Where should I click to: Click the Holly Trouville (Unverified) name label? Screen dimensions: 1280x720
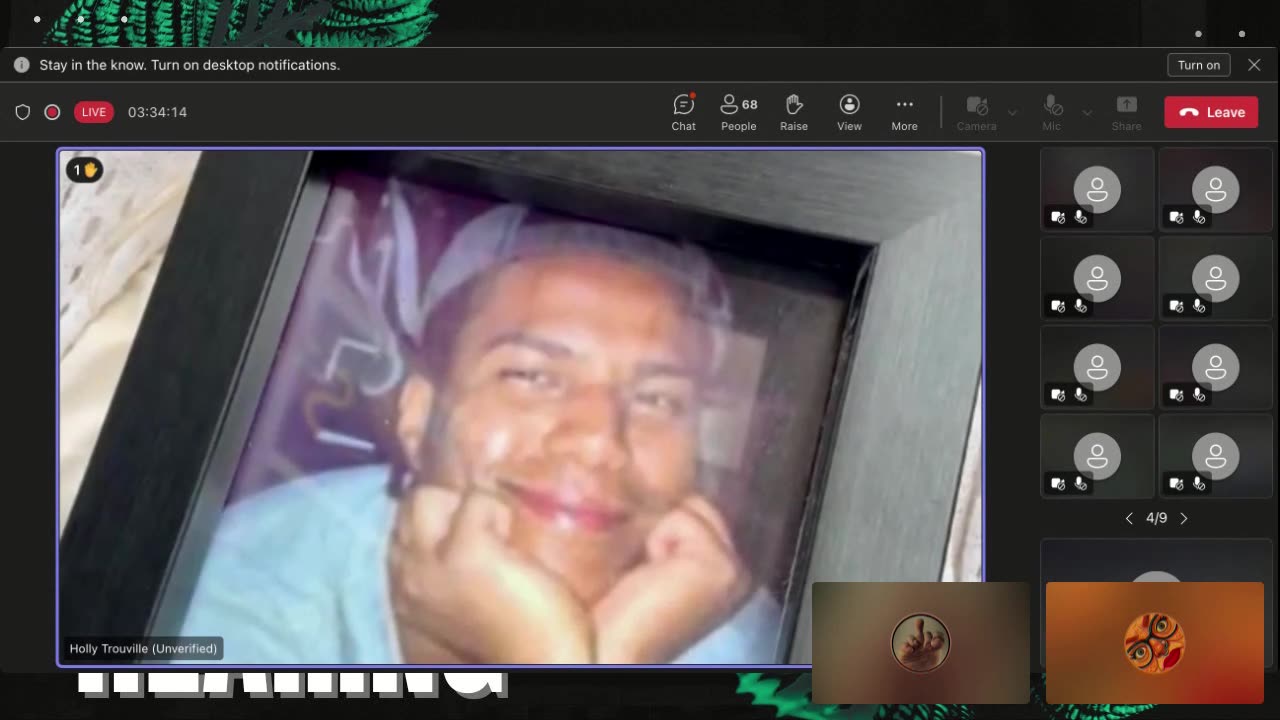pos(143,648)
